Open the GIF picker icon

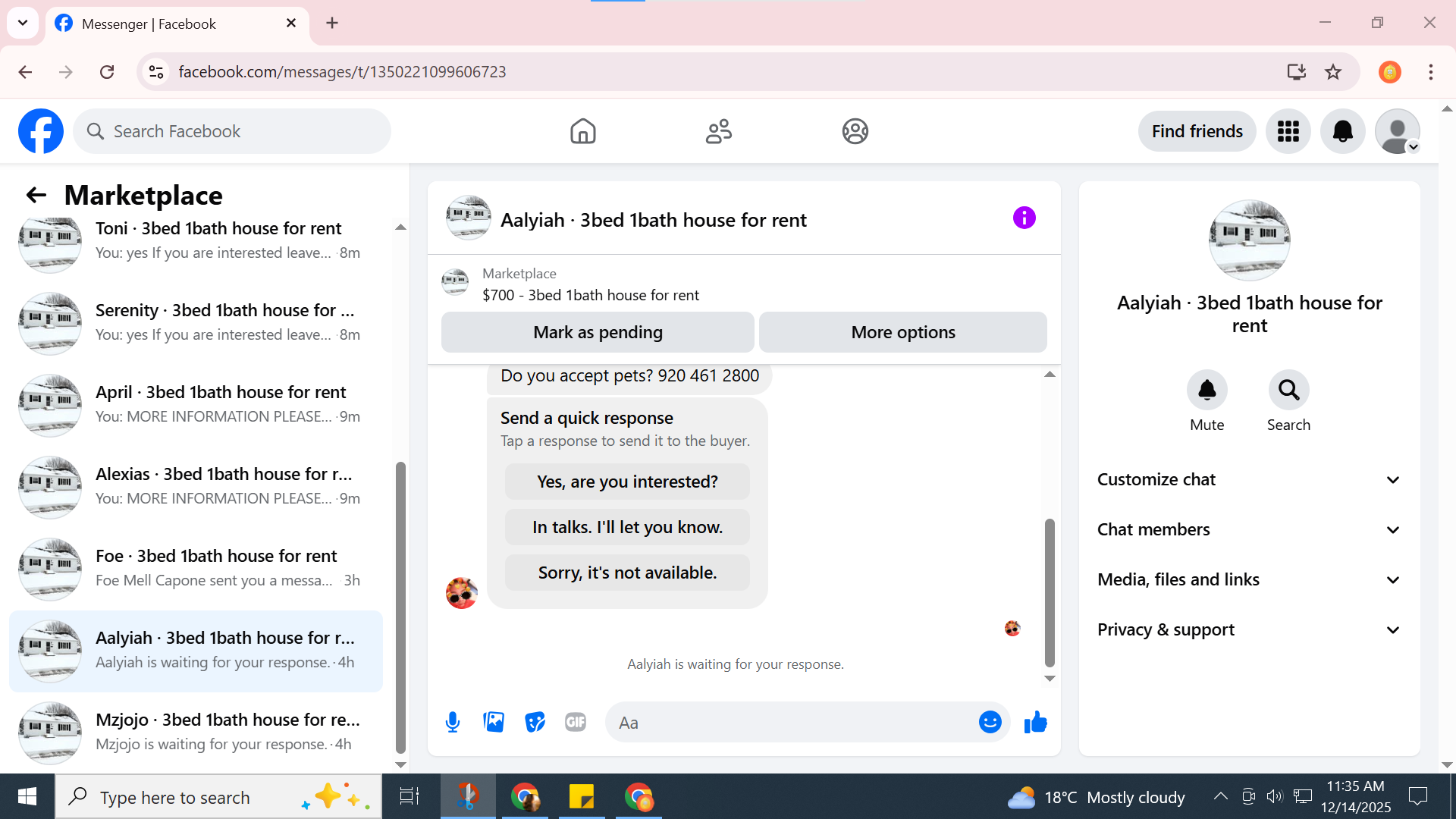(x=576, y=722)
